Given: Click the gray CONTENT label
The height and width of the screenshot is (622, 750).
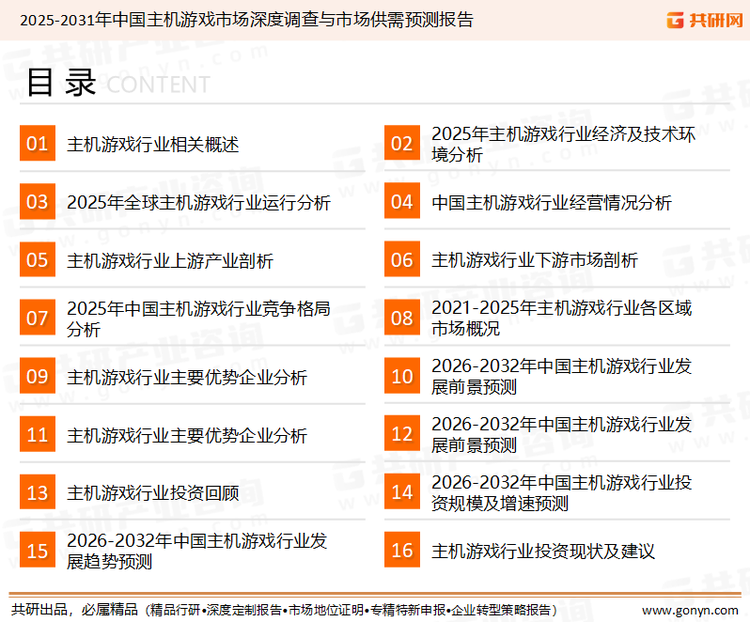Looking at the screenshot, I should tap(158, 85).
